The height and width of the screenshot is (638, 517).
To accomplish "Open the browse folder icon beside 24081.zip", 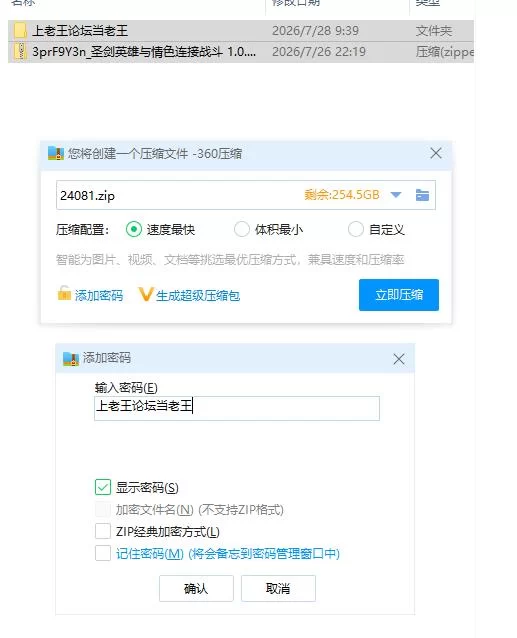I will (422, 195).
